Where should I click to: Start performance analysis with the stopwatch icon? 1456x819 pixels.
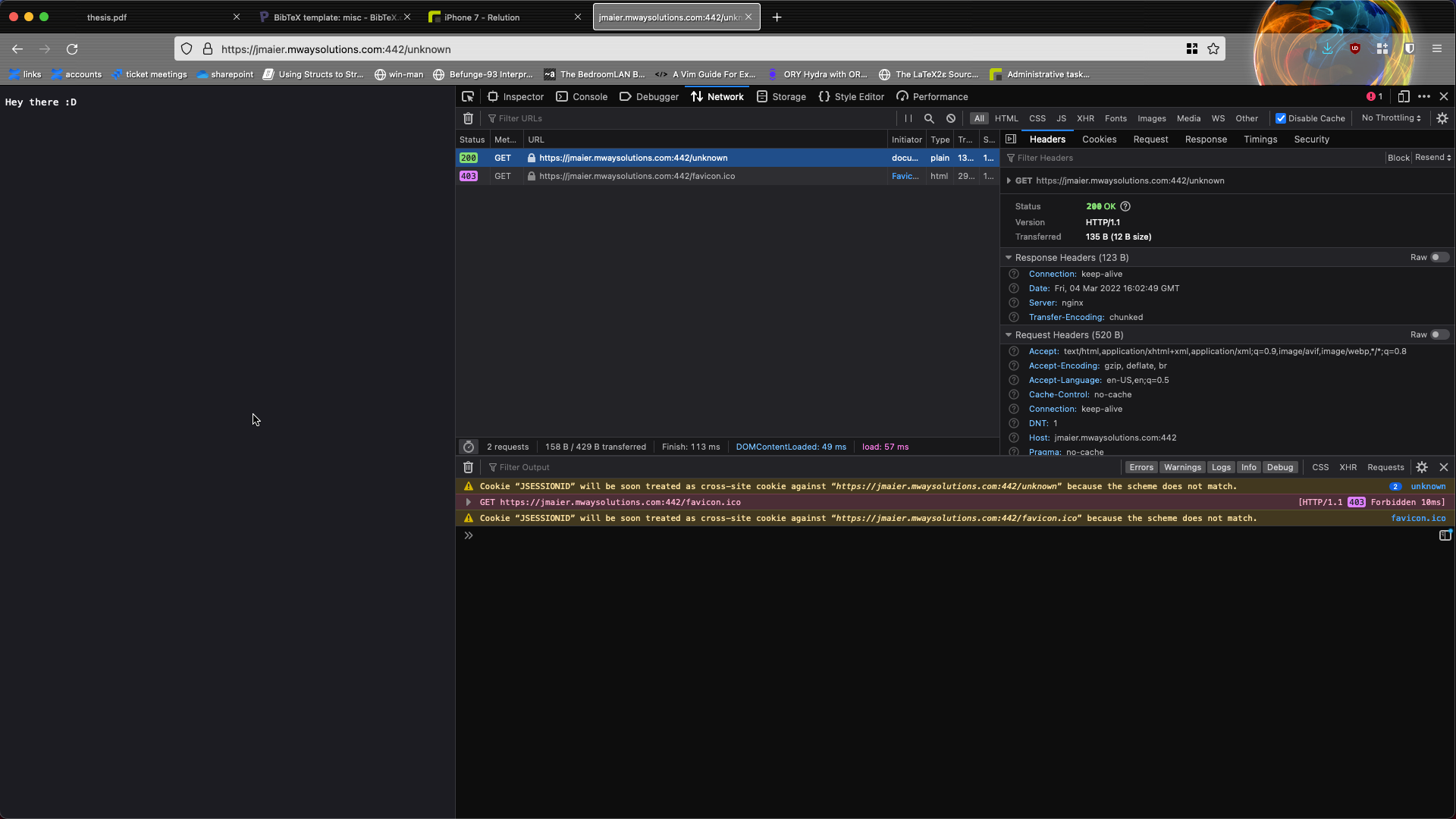point(469,447)
